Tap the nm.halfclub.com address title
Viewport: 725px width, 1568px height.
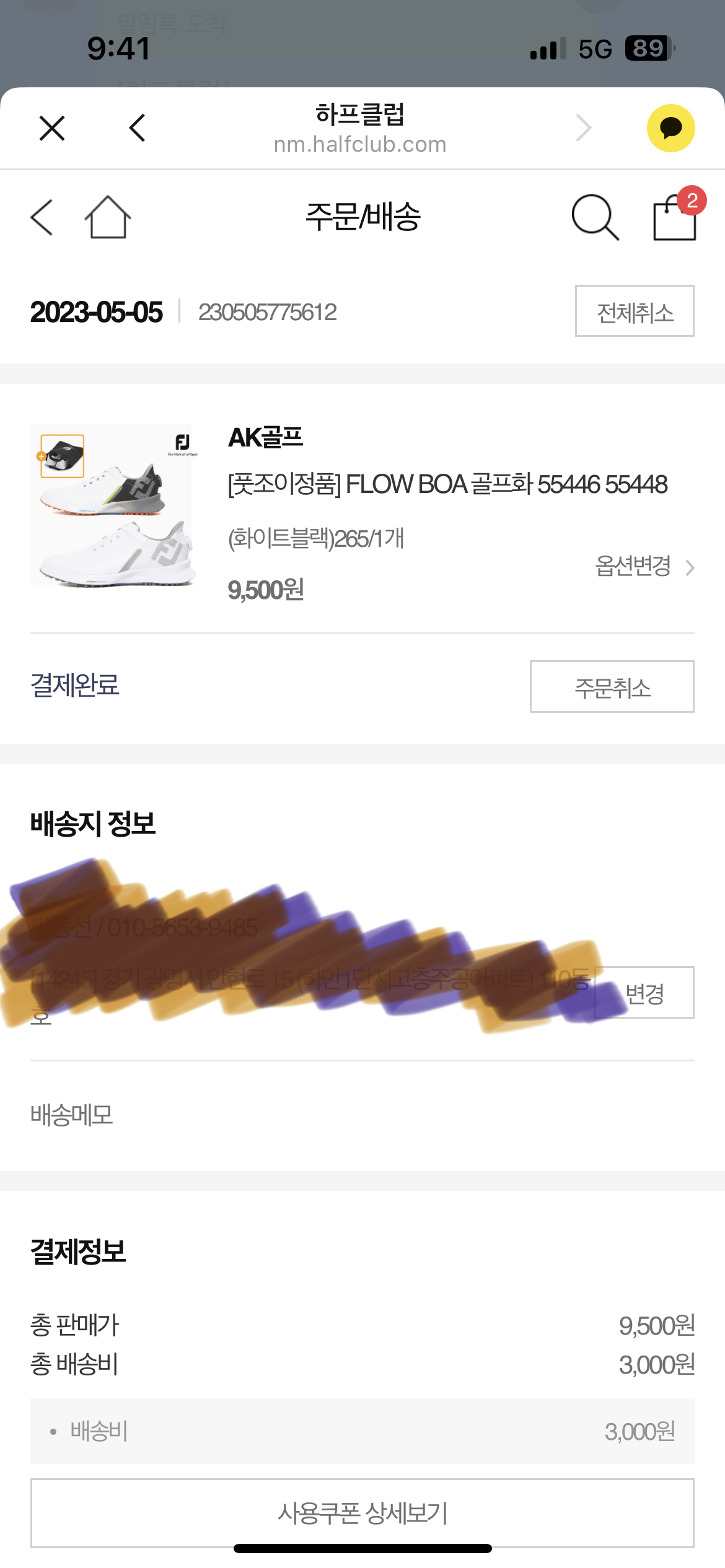[360, 144]
